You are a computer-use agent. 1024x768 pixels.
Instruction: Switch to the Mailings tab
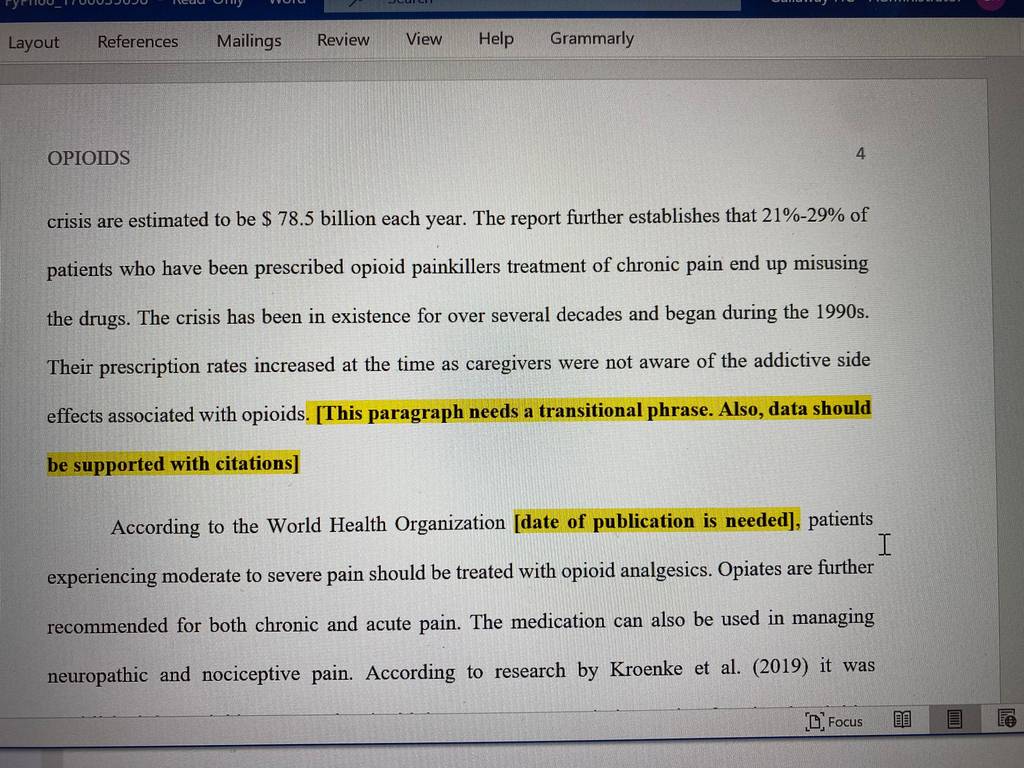[x=249, y=41]
